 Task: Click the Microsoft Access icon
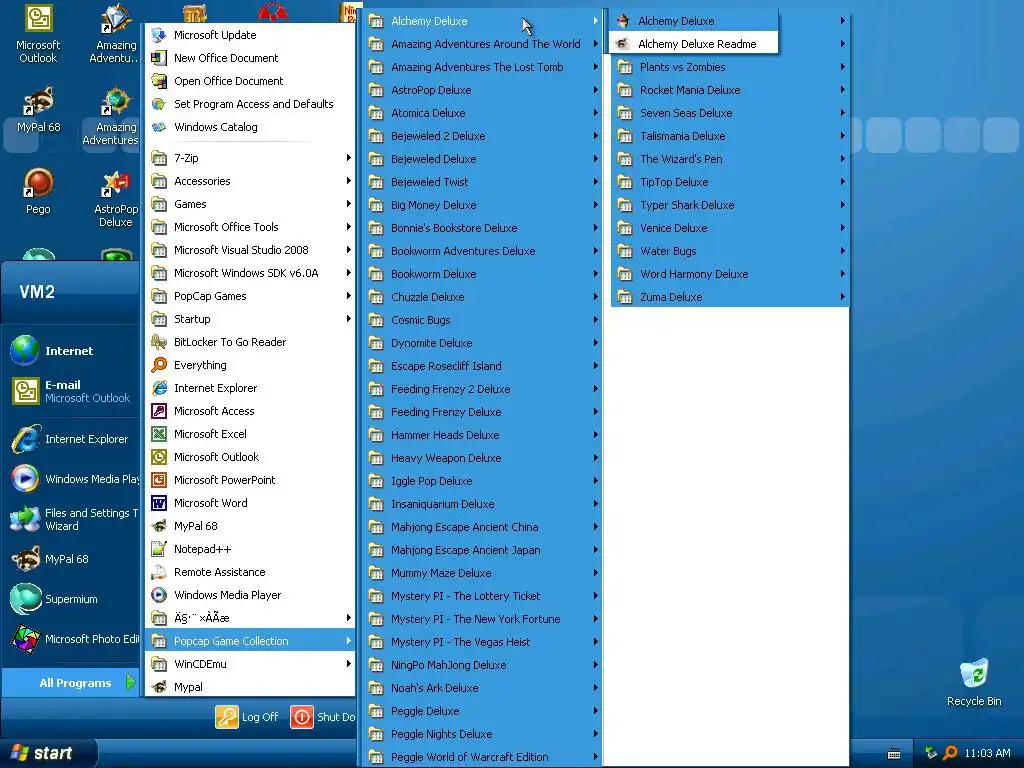159,411
